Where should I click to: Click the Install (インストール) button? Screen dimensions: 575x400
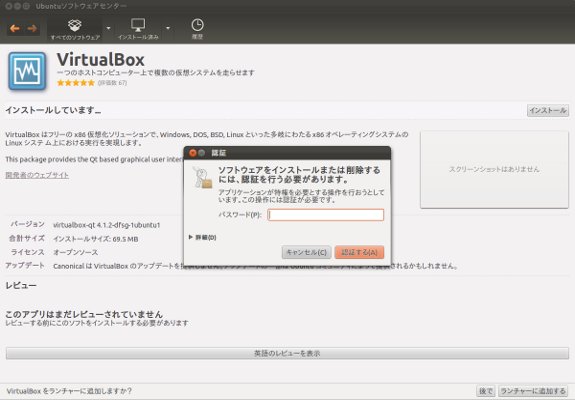click(x=548, y=110)
